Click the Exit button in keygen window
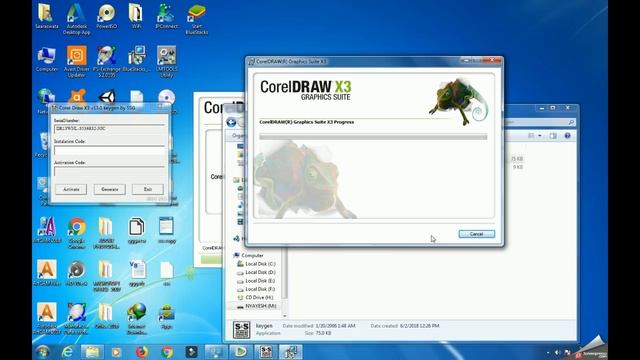Image resolution: width=640 pixels, height=360 pixels. point(147,189)
